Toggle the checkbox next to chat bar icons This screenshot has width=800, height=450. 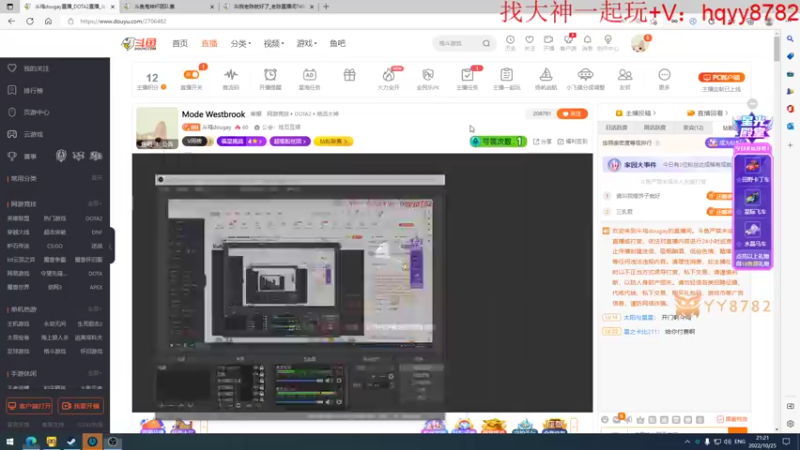tap(720, 419)
